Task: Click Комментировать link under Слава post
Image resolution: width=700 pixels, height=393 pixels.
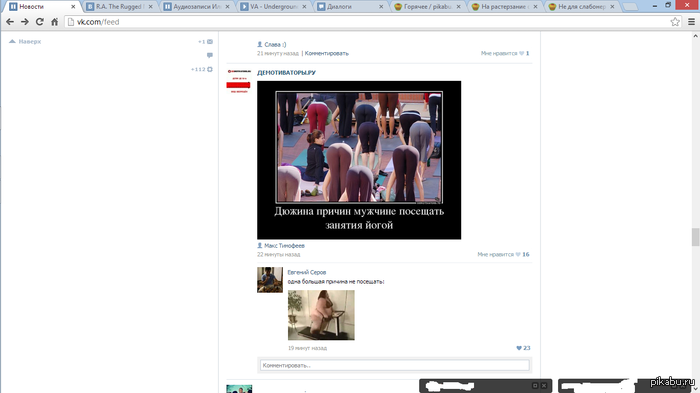Action: click(327, 53)
